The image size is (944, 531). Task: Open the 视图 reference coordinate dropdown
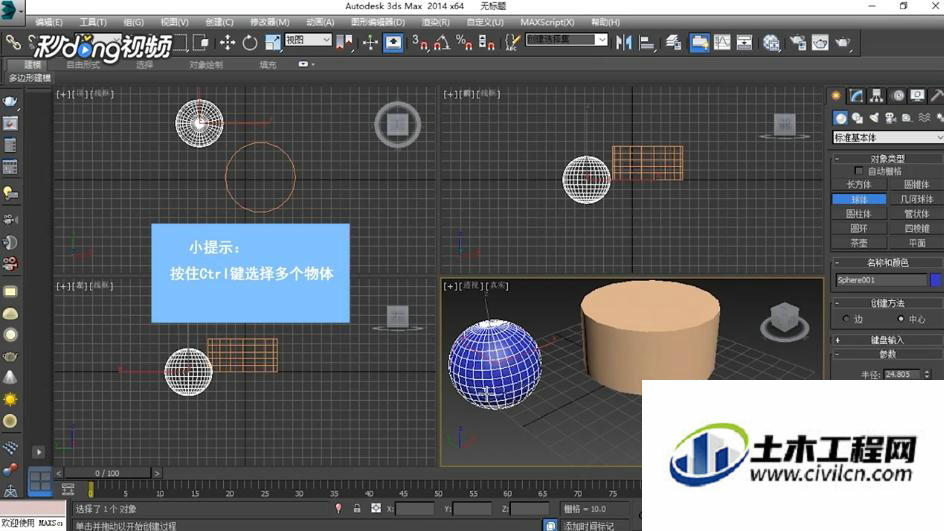tap(308, 40)
